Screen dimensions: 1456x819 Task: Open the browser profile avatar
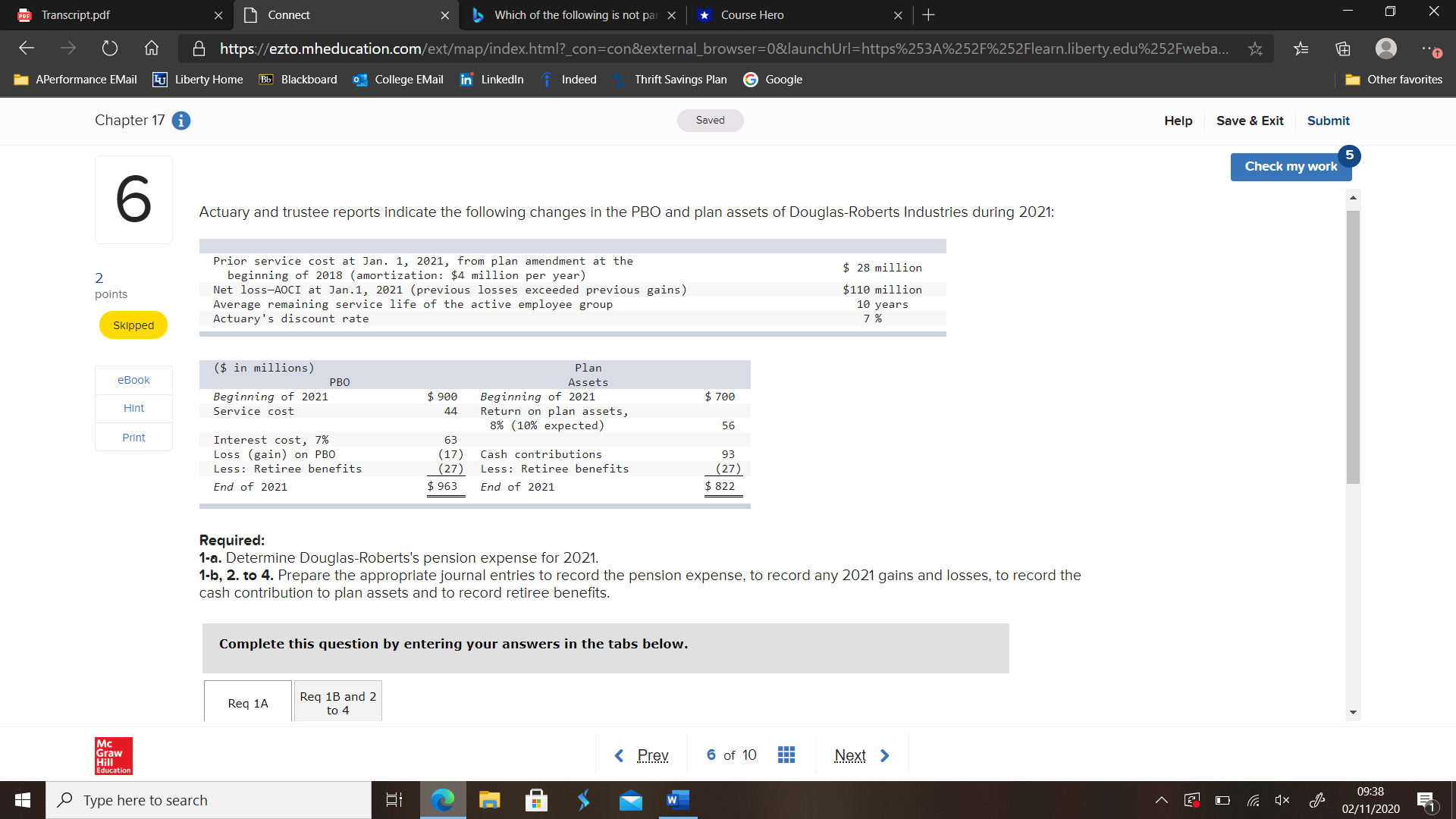click(1386, 48)
